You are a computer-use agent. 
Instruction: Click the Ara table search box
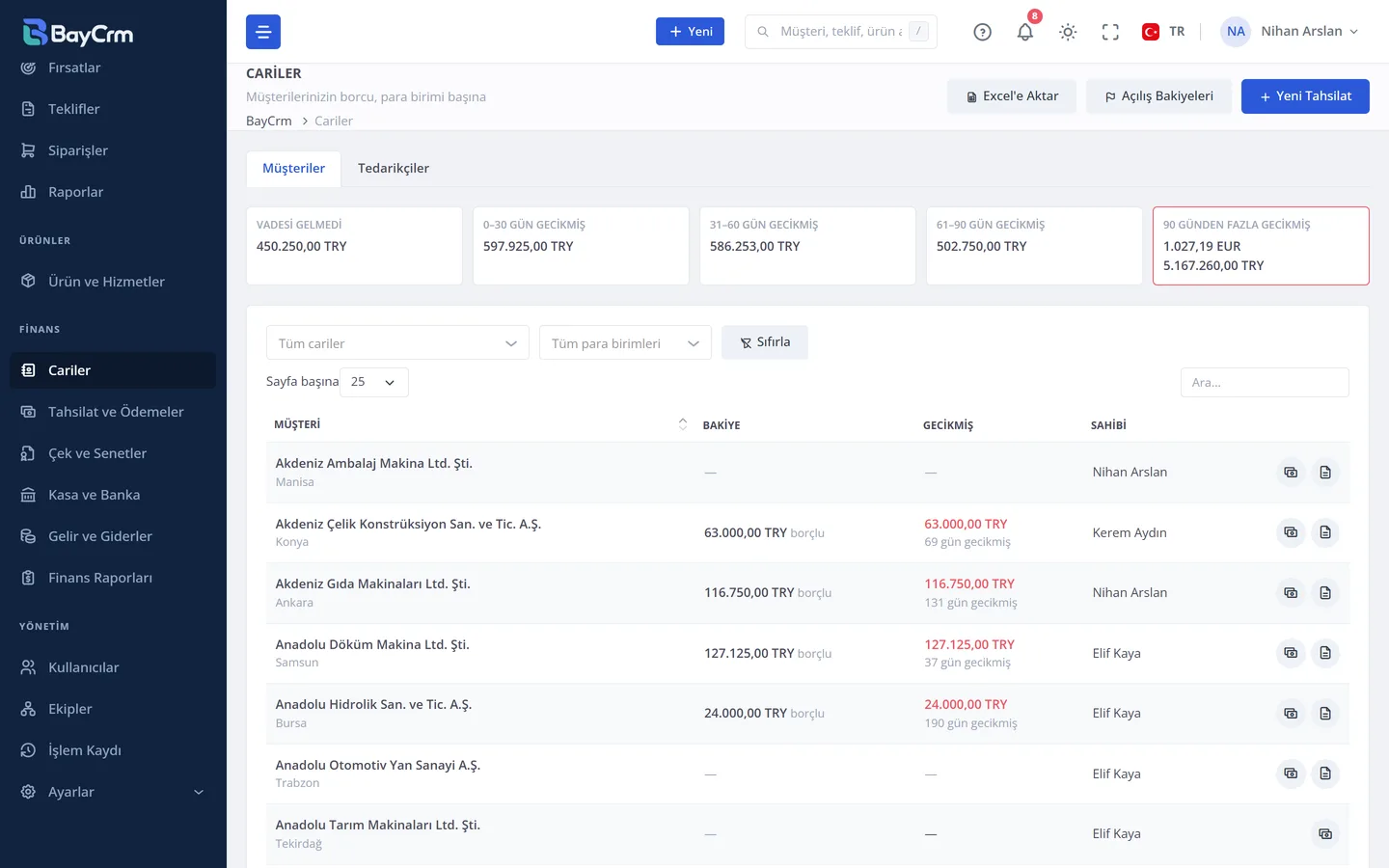click(1265, 383)
